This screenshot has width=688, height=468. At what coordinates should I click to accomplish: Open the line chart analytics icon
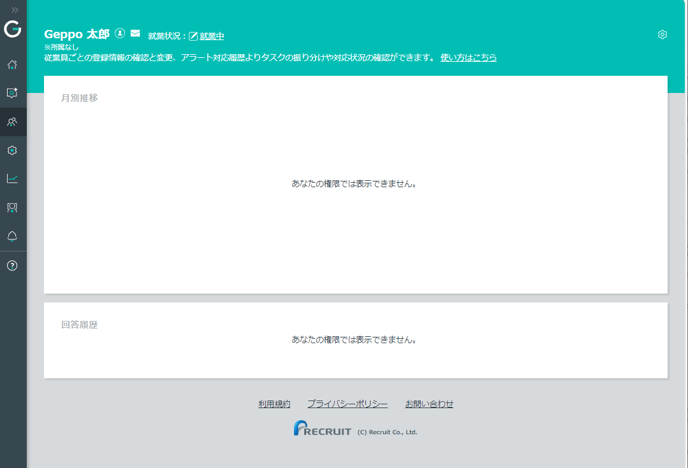click(12, 179)
